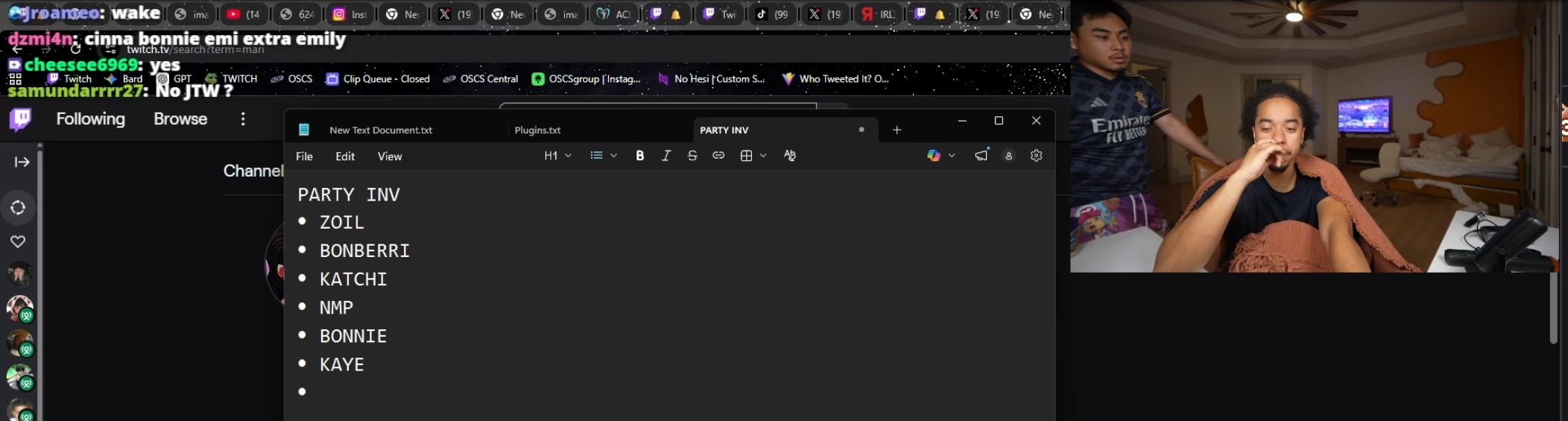Open the GPT bookmark

(x=174, y=78)
